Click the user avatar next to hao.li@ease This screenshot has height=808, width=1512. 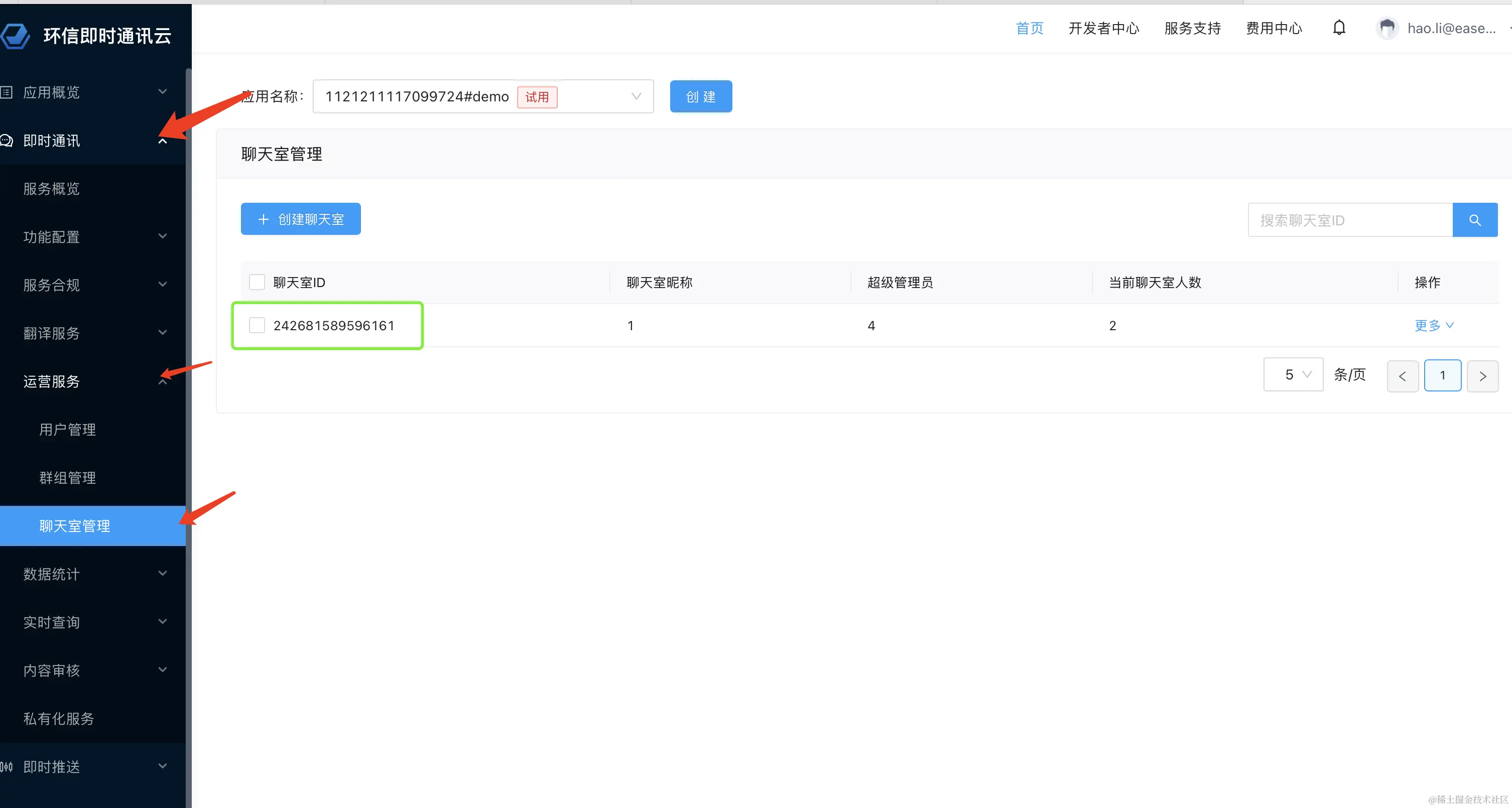[x=1387, y=28]
